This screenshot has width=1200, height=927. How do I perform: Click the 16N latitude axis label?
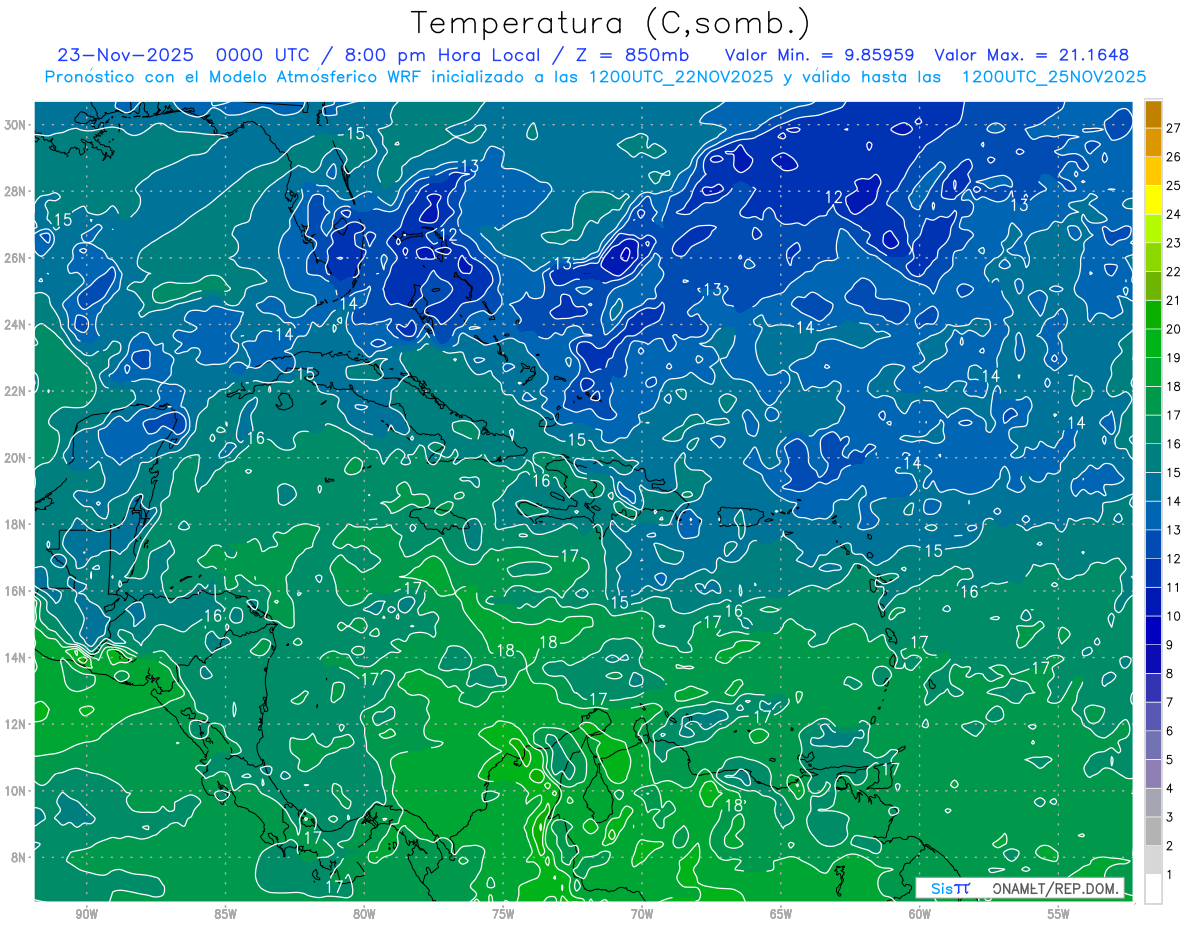click(x=16, y=591)
